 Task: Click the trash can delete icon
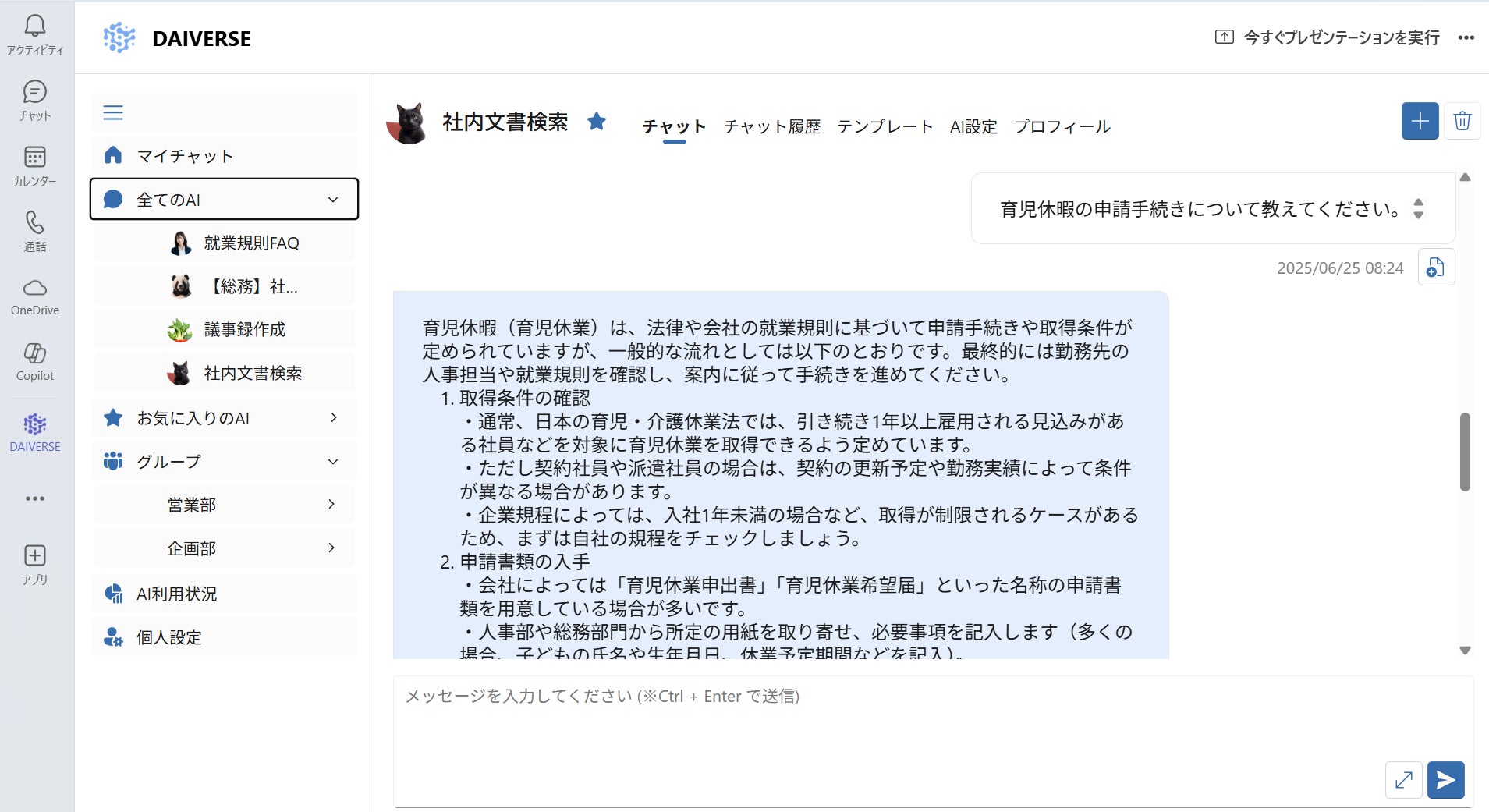[x=1462, y=121]
